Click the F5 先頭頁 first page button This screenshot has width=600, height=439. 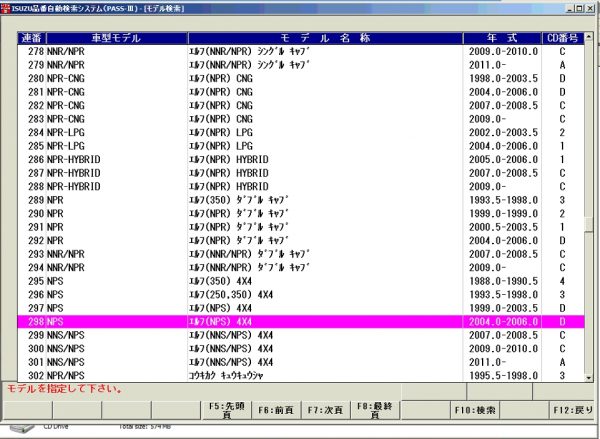[226, 410]
